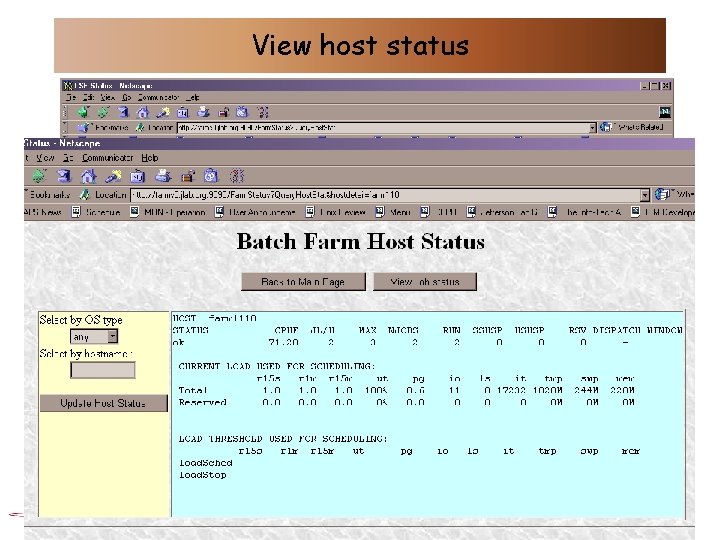Click front window Location URL field
This screenshot has height=540, width=720.
386,195
